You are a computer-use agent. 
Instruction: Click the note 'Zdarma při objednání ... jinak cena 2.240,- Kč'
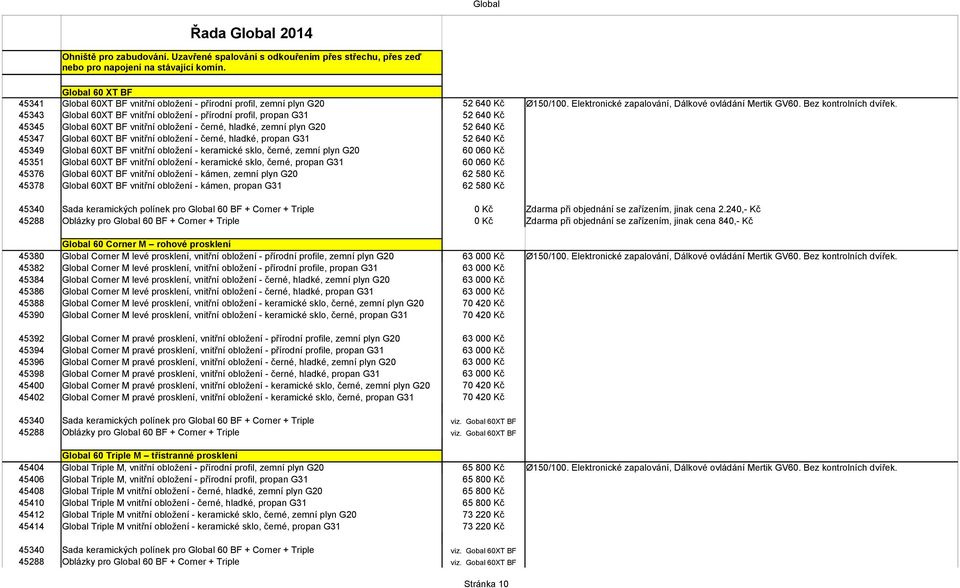pos(643,209)
